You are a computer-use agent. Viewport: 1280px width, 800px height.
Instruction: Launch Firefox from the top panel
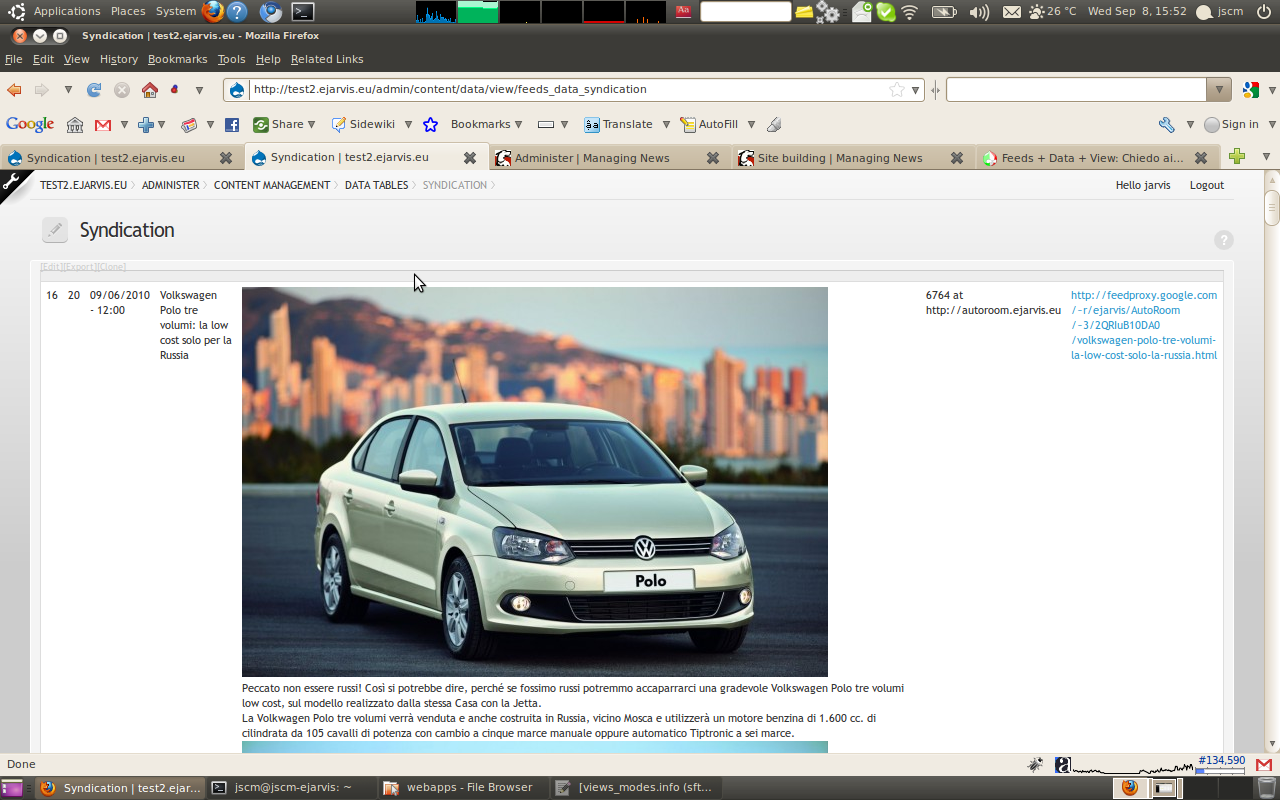click(212, 12)
